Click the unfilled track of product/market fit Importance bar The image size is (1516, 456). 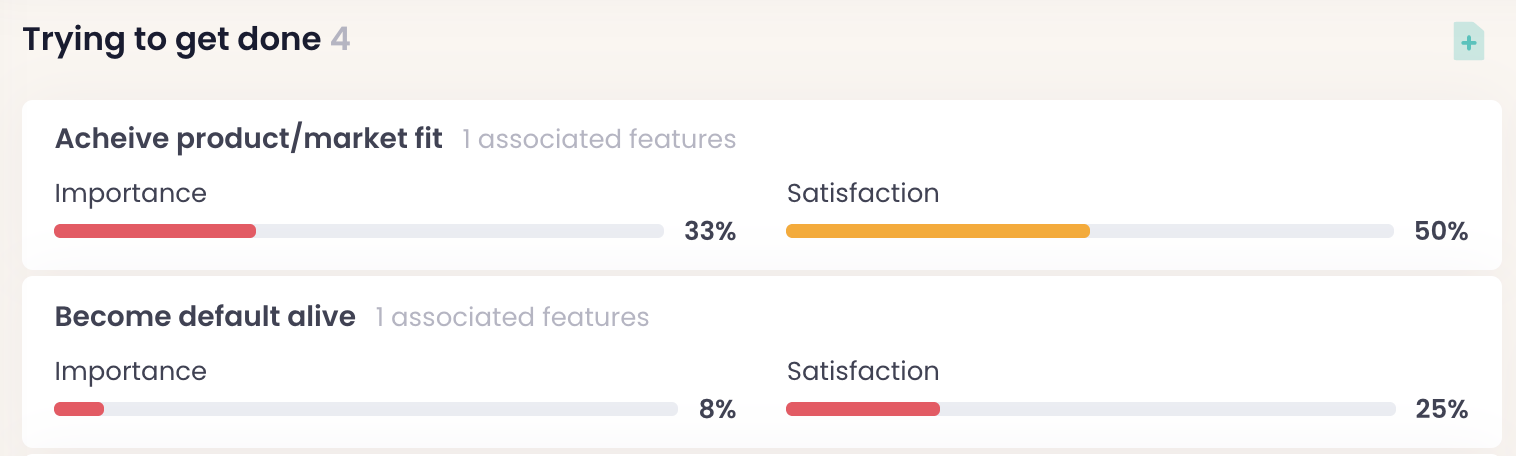click(460, 231)
